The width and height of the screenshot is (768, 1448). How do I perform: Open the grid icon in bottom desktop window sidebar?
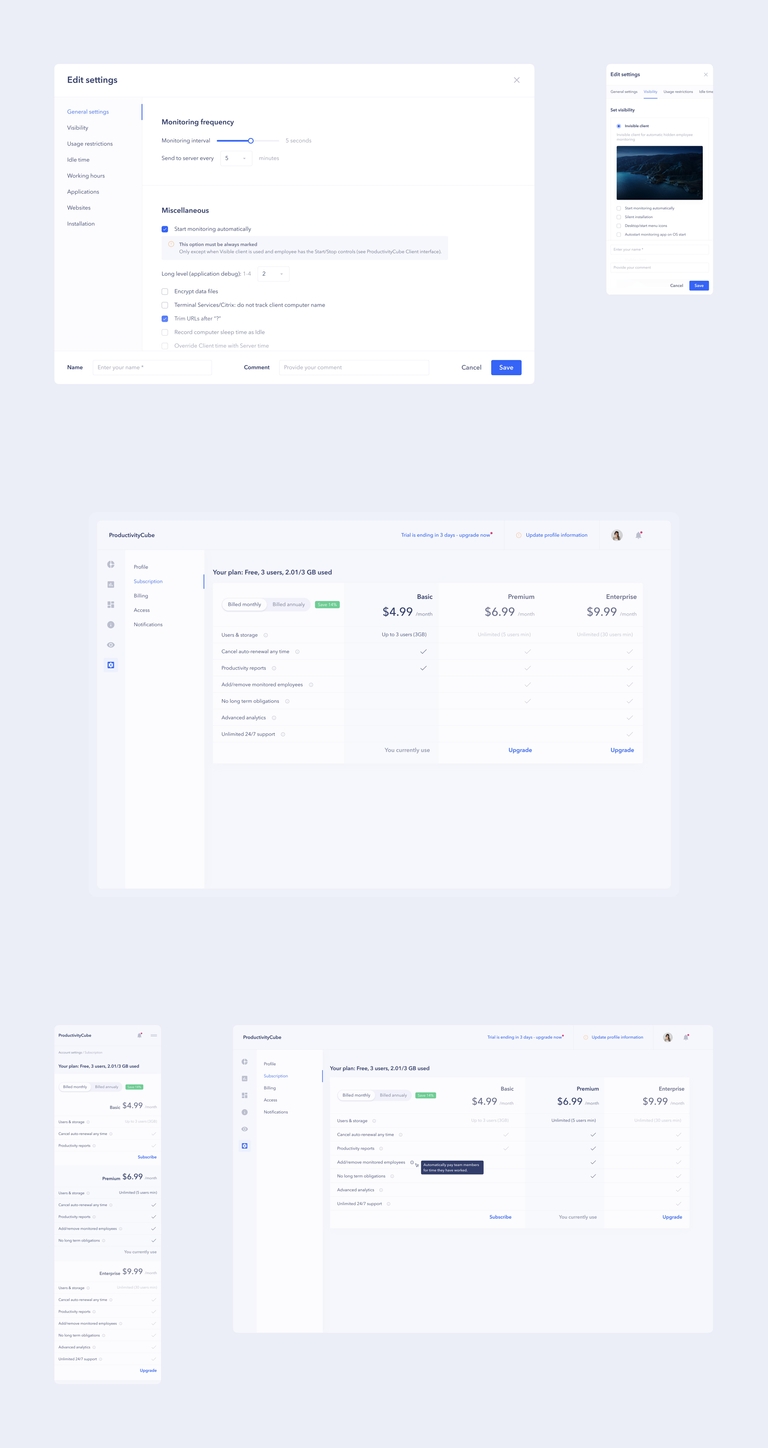[x=245, y=1095]
